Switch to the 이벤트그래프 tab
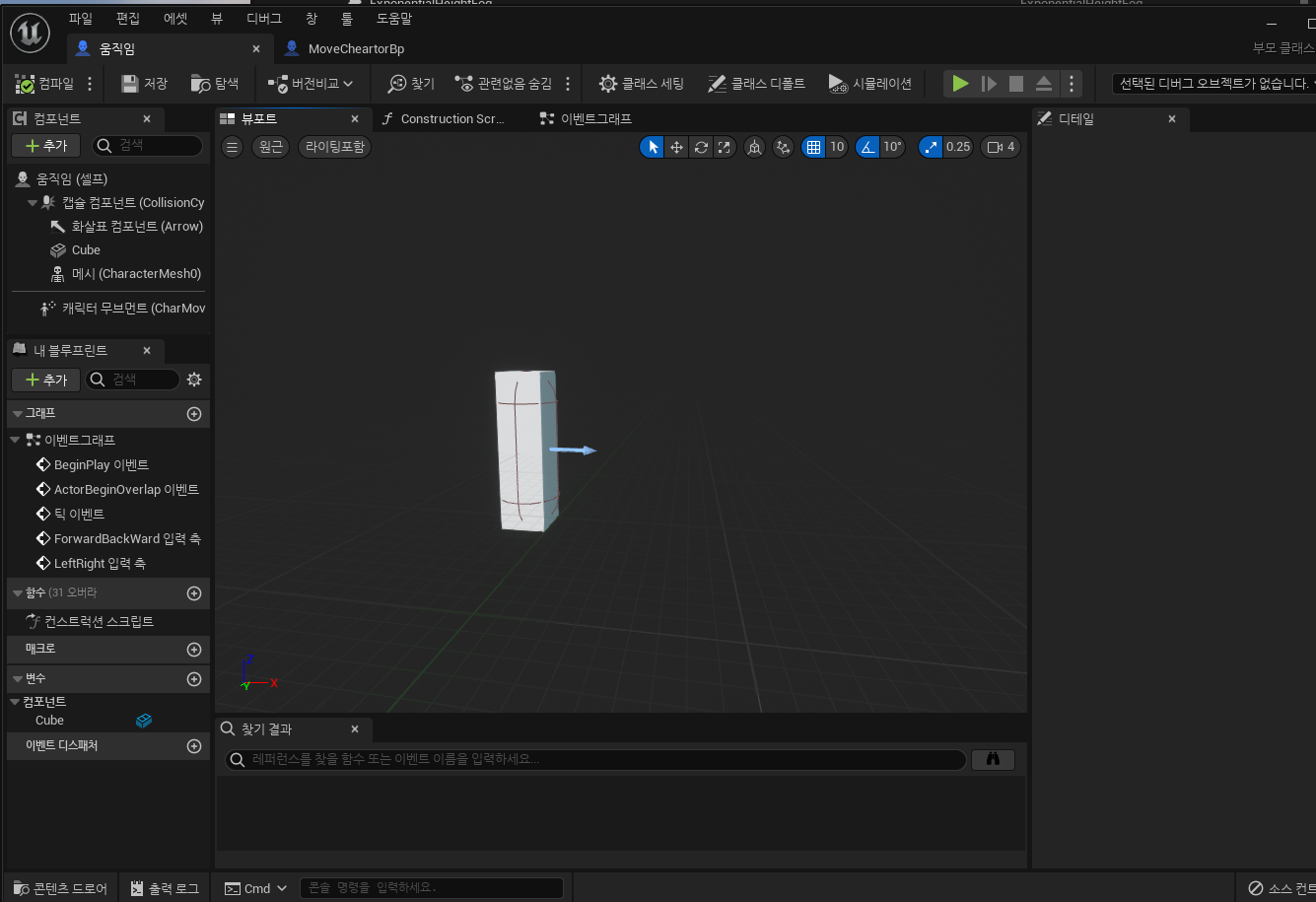This screenshot has width=1316, height=902. click(x=586, y=118)
